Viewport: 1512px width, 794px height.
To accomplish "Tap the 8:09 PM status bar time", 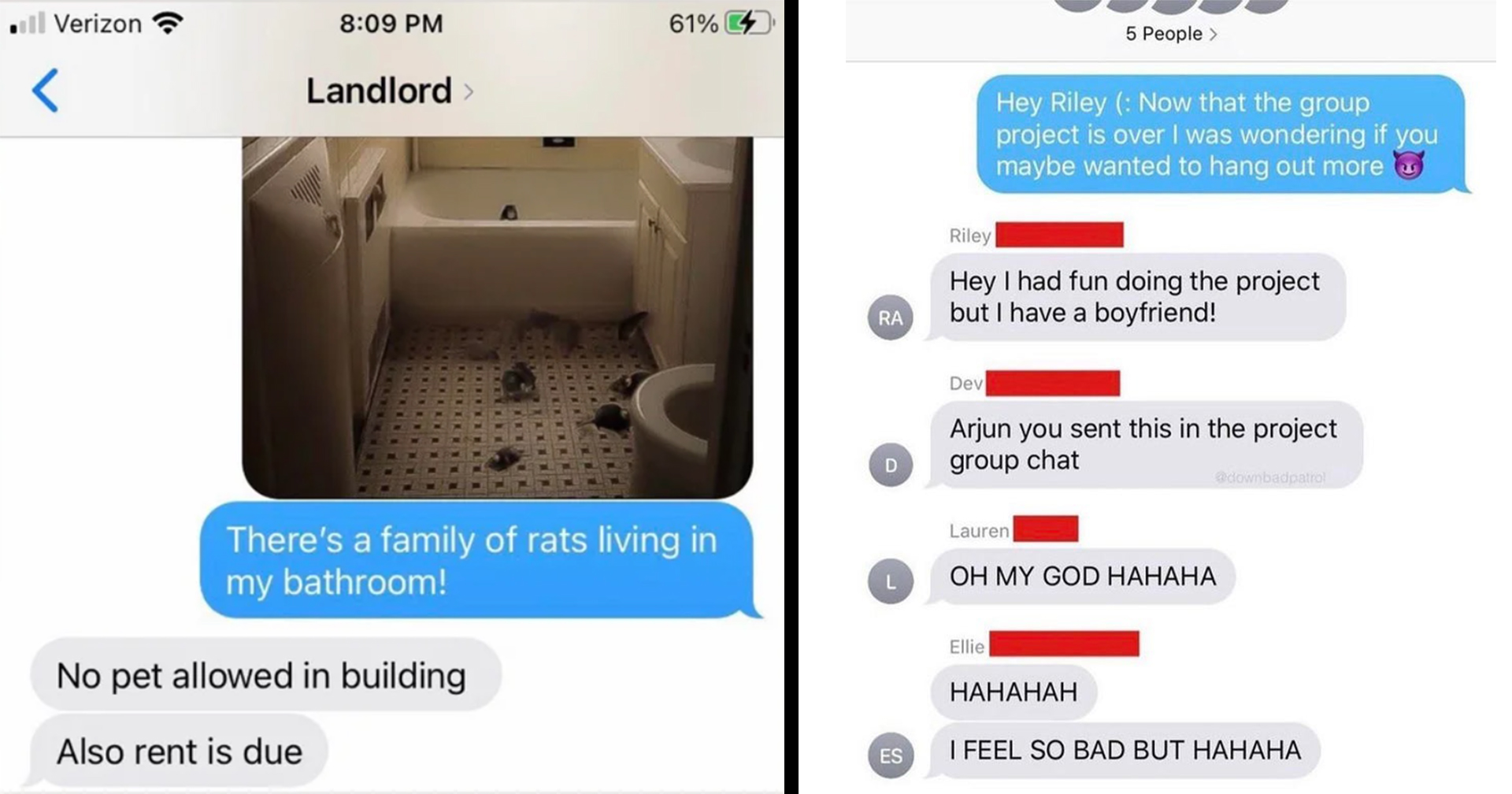I will click(x=391, y=24).
